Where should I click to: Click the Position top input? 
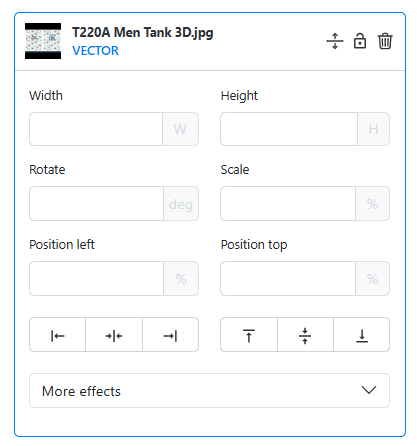(288, 278)
